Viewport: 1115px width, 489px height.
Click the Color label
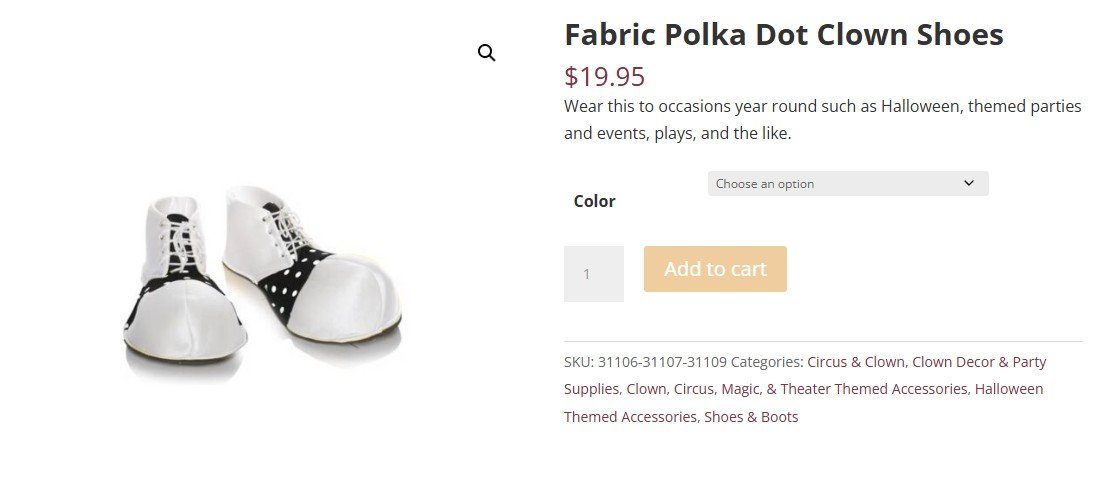pos(594,201)
